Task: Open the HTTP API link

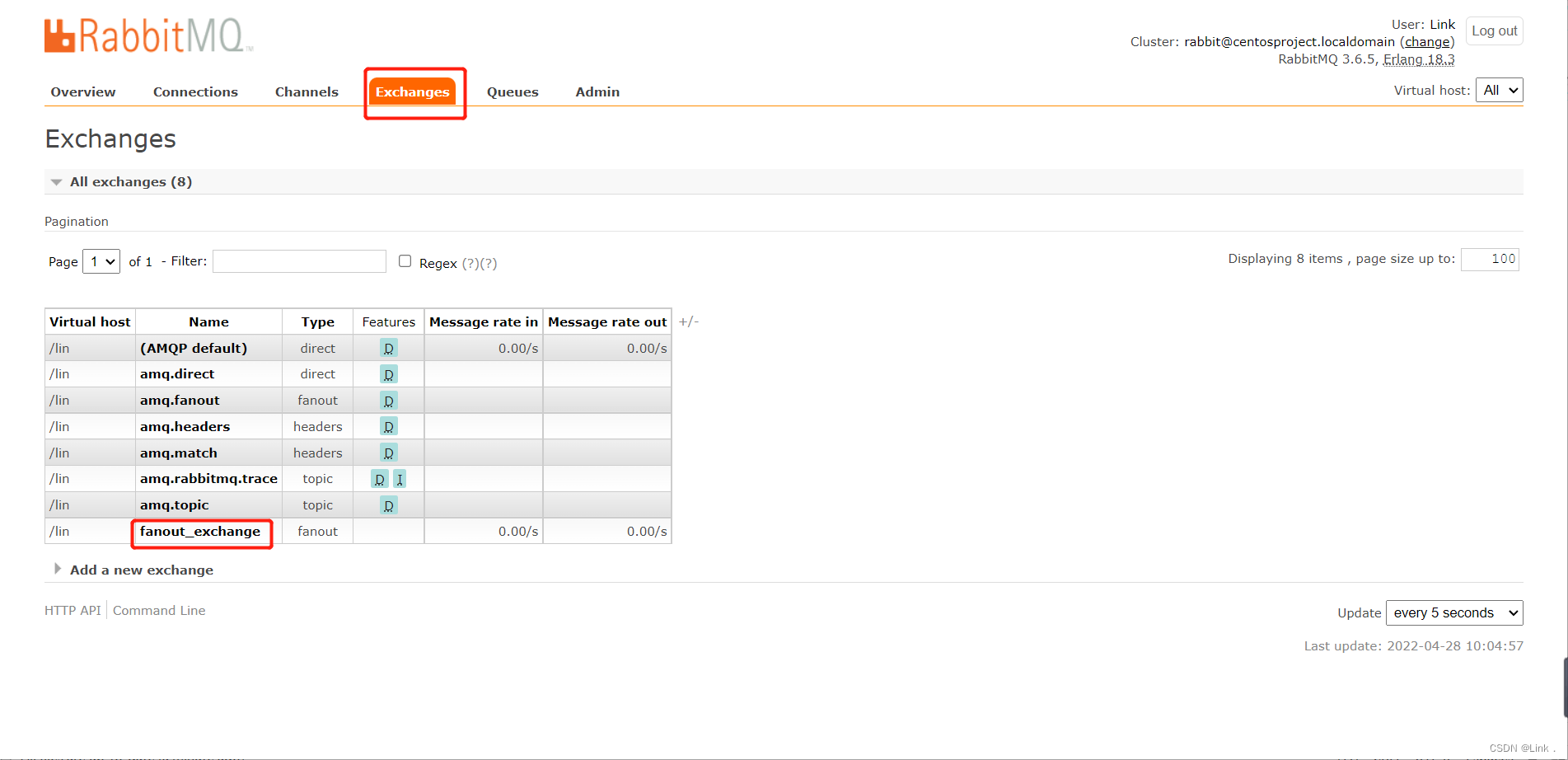Action: 73,610
